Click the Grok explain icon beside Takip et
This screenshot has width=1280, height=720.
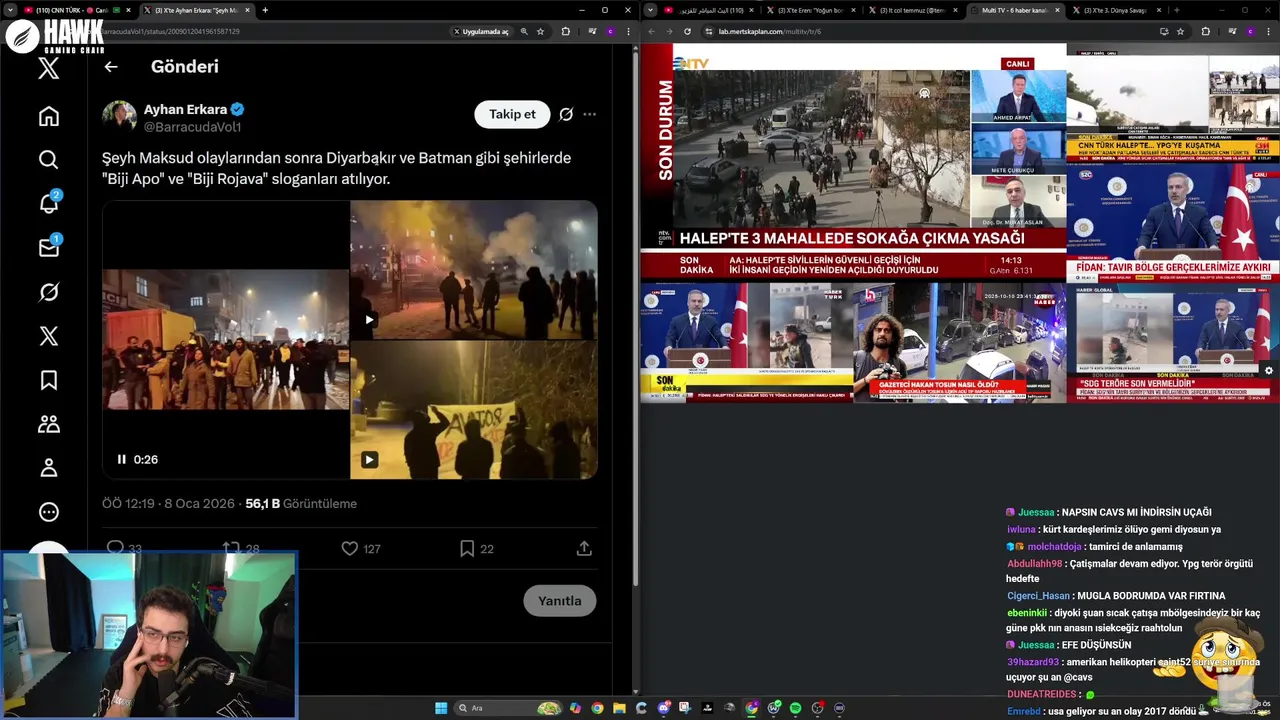pyautogui.click(x=566, y=114)
